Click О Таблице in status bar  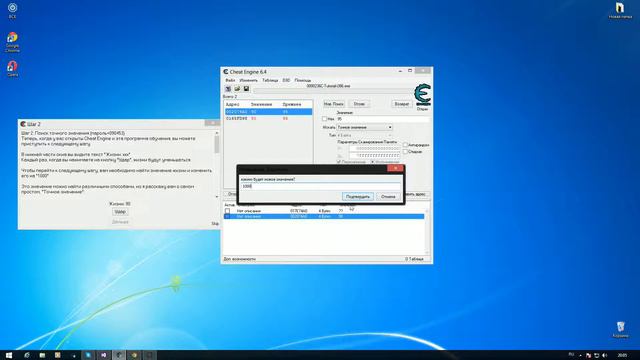pos(414,259)
